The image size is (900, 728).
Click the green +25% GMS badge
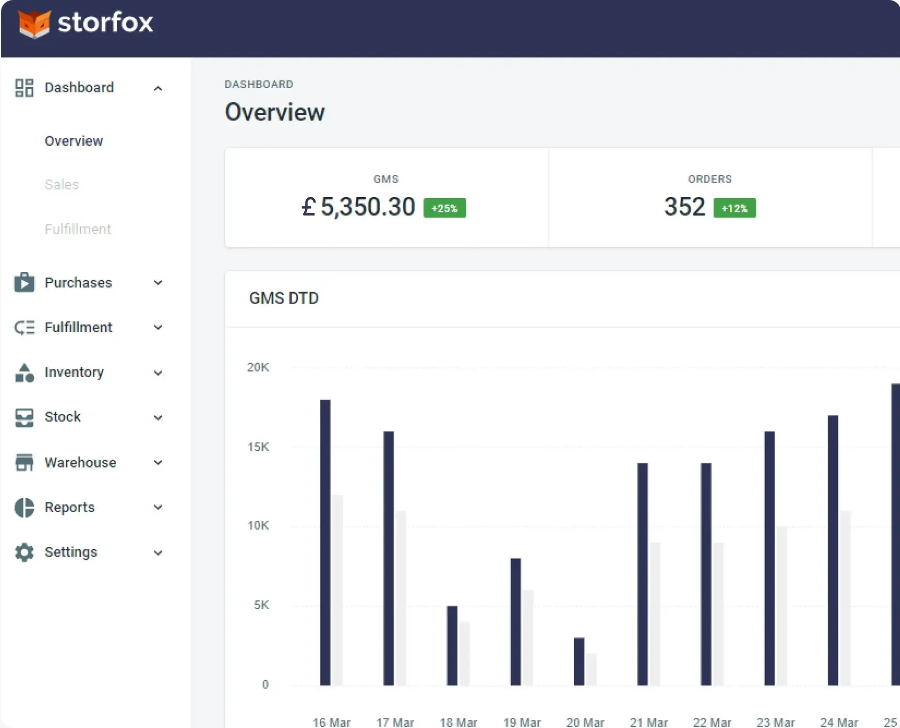coord(444,208)
